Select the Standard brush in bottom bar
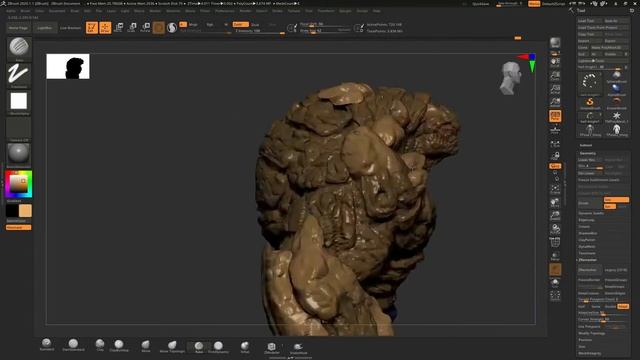The image size is (640, 360). (47, 344)
